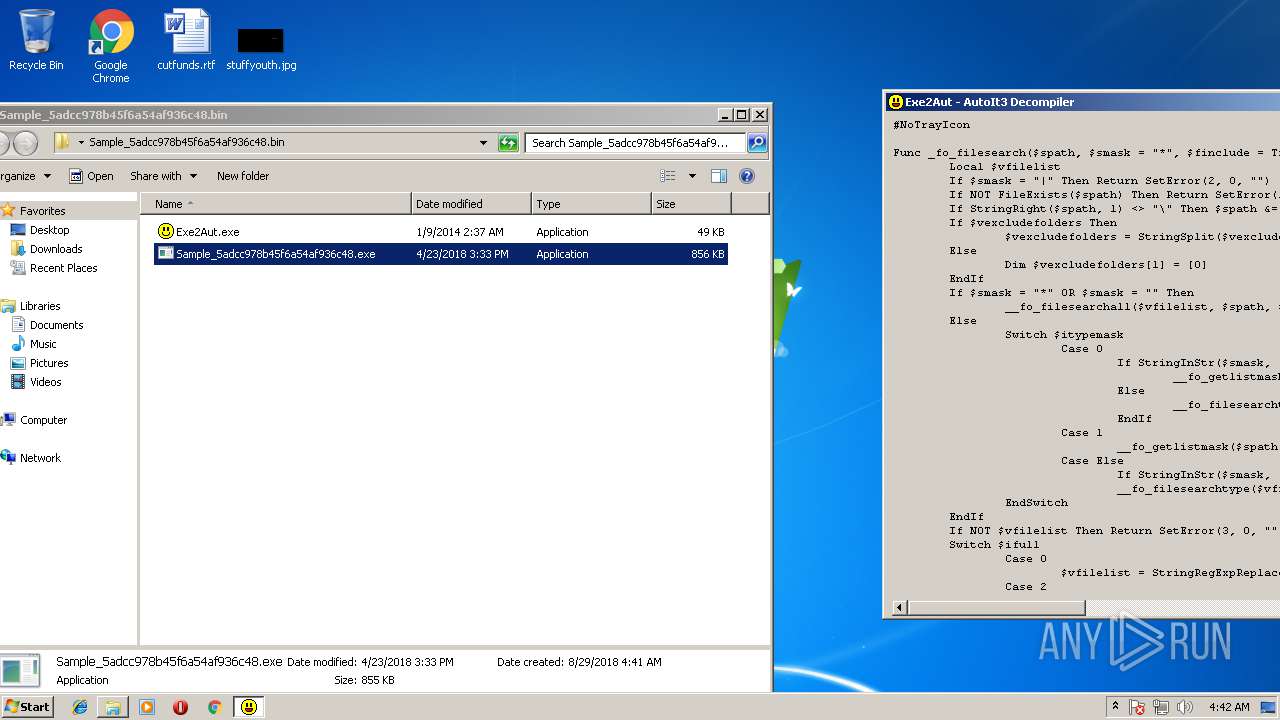The image size is (1280, 720).
Task: Click the Chrome taskbar icon
Action: click(x=214, y=707)
